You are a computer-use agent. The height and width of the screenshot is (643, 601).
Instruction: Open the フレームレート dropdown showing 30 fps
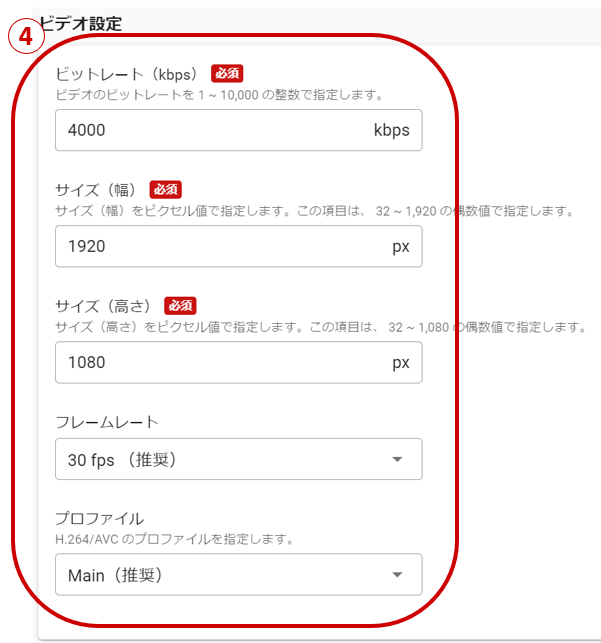[x=220, y=459]
